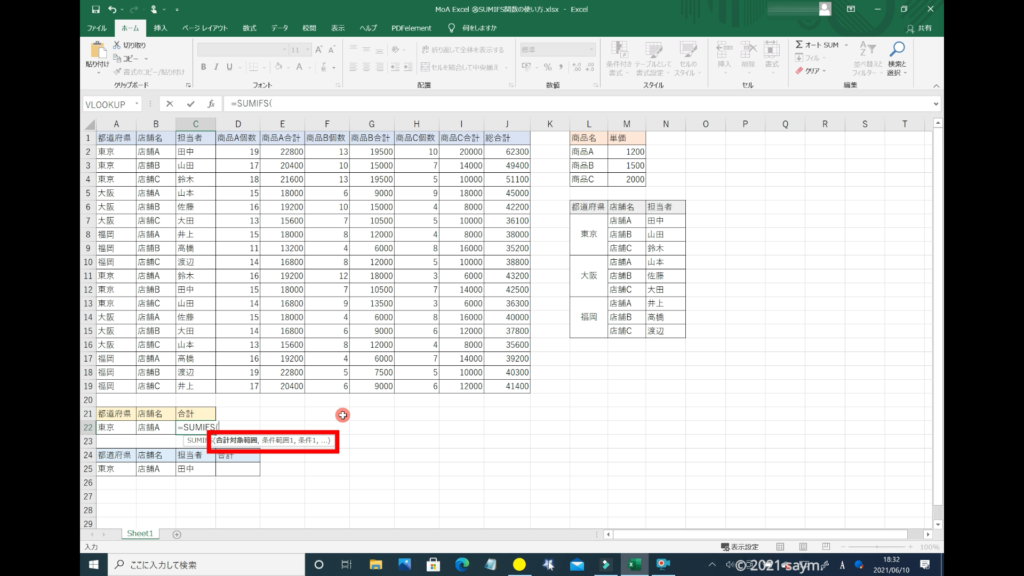The image size is (1024, 576).
Task: Open Insert Function dialog via fx icon
Action: [210, 103]
